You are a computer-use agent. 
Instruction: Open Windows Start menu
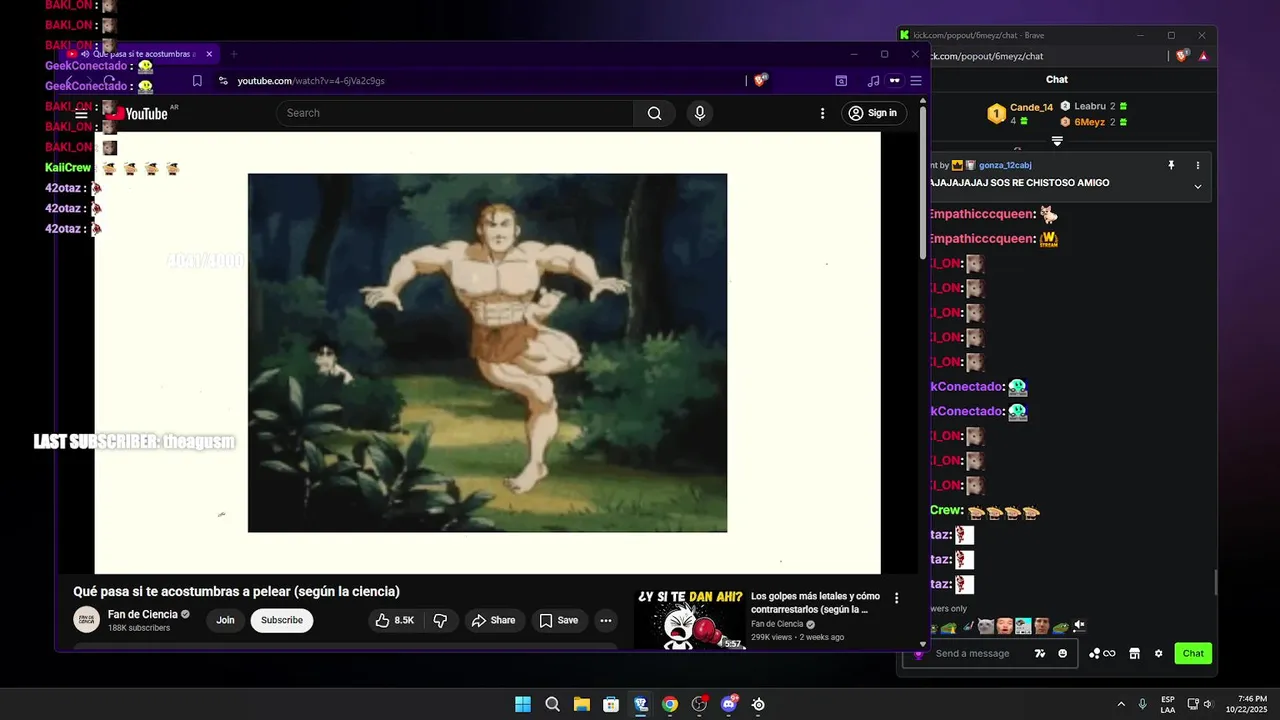coord(522,704)
